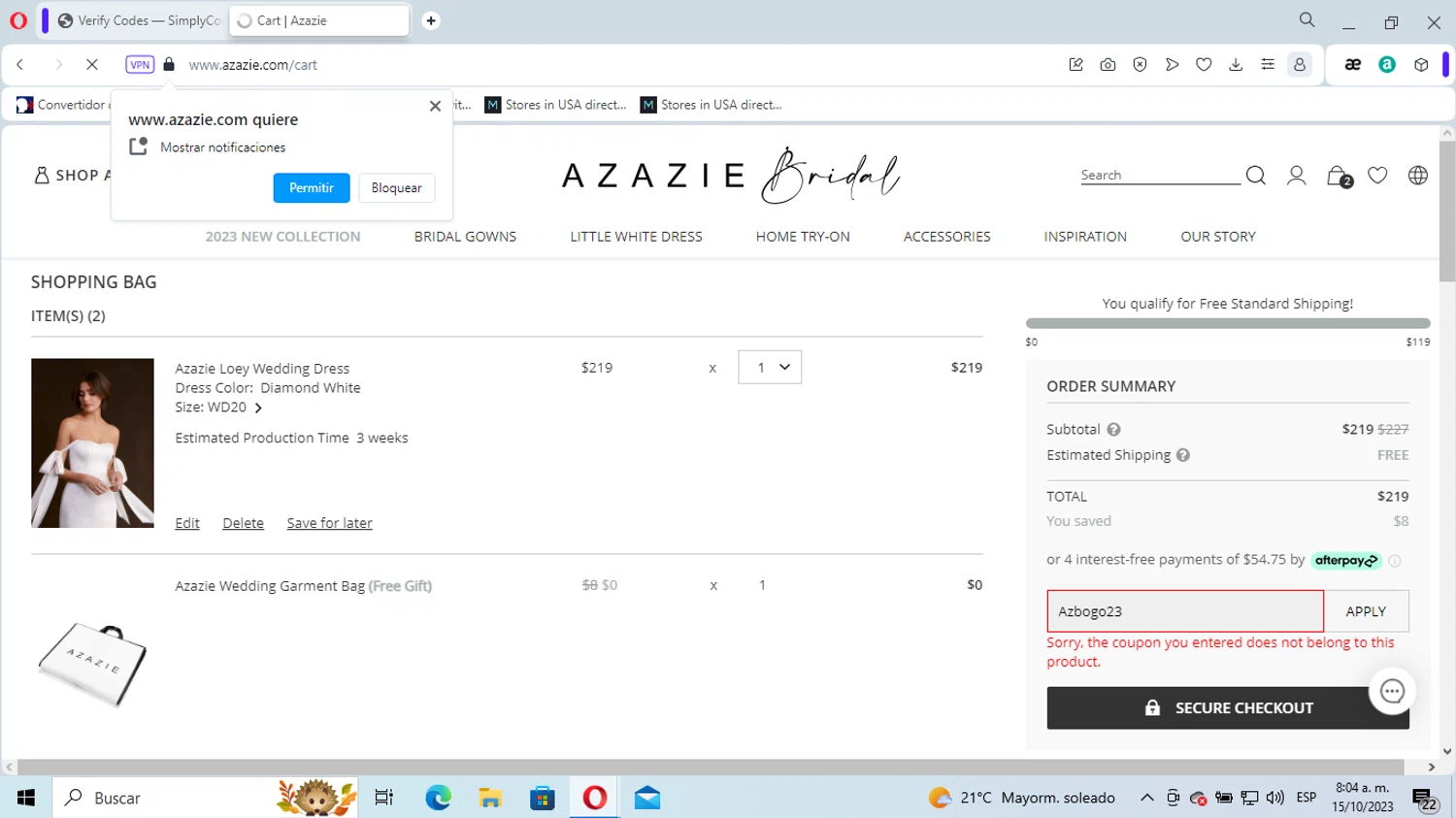The width and height of the screenshot is (1456, 818).
Task: Open the Easy Setup sliders icon
Action: tap(1268, 65)
